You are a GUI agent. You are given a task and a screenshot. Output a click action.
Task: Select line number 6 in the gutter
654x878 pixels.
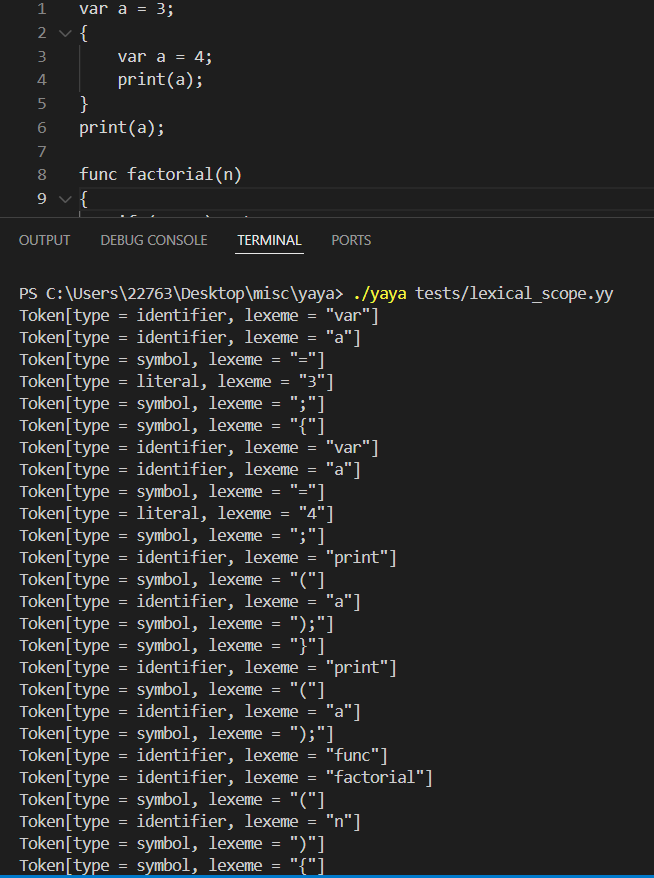[41, 128]
